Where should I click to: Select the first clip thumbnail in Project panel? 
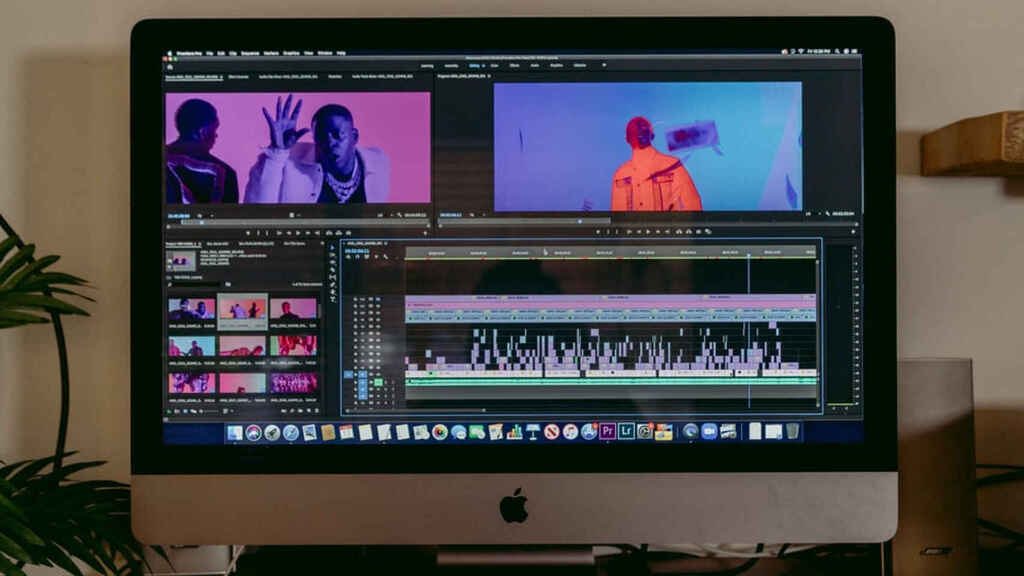[190, 309]
